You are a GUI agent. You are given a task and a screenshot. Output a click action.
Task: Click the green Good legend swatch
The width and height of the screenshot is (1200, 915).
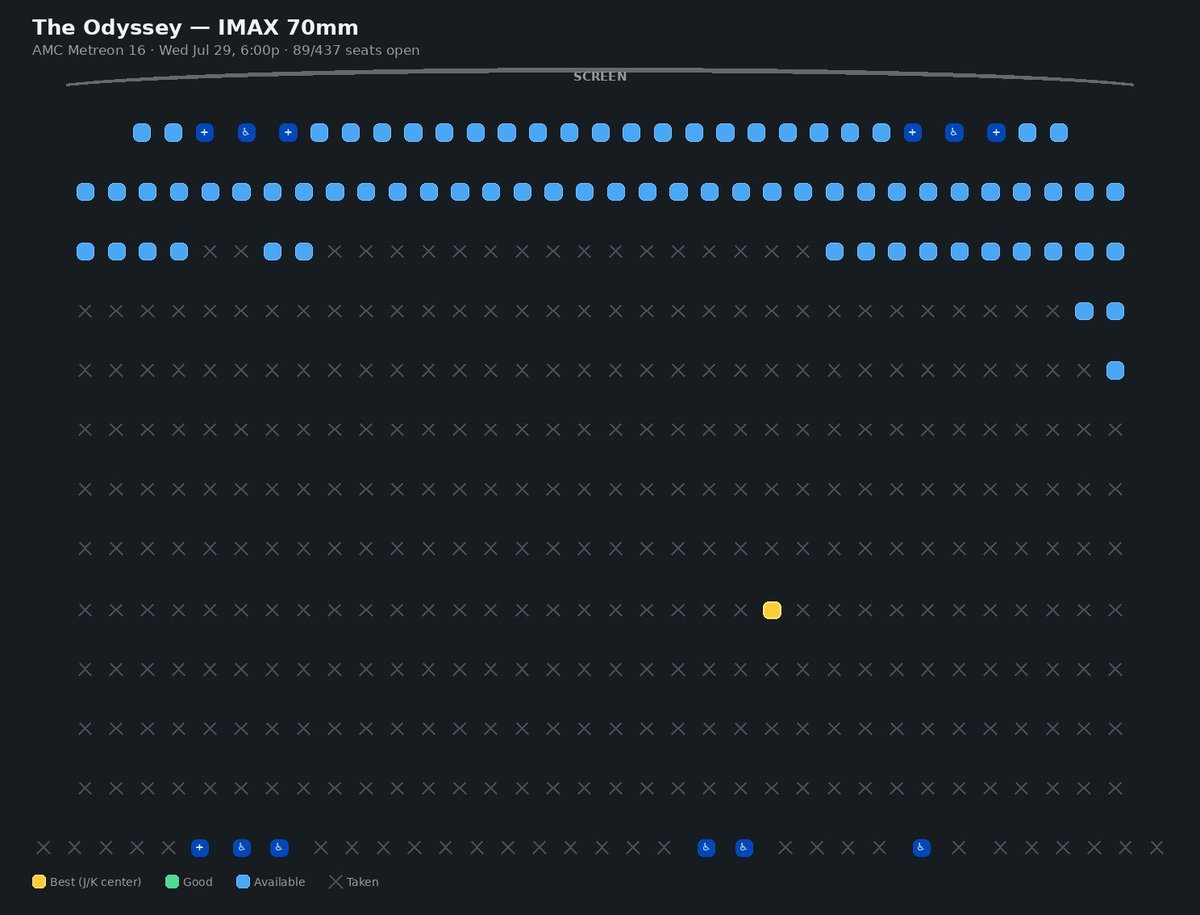[172, 882]
